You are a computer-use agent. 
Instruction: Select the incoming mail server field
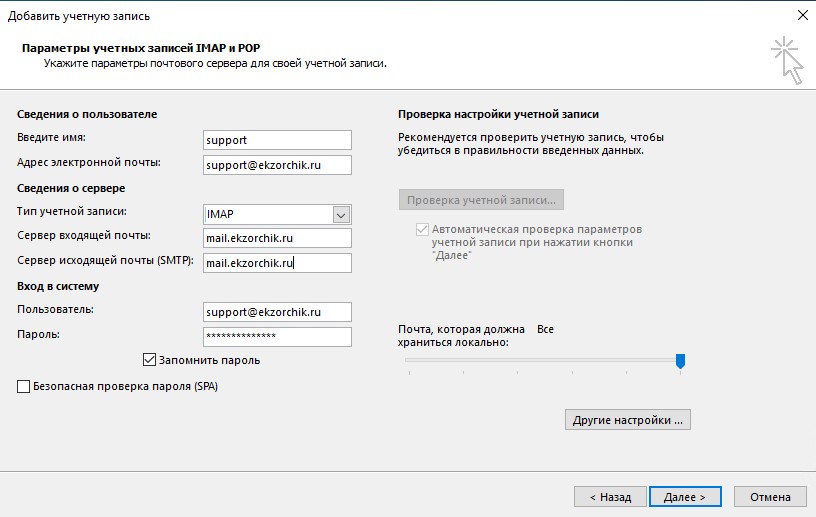click(277, 238)
